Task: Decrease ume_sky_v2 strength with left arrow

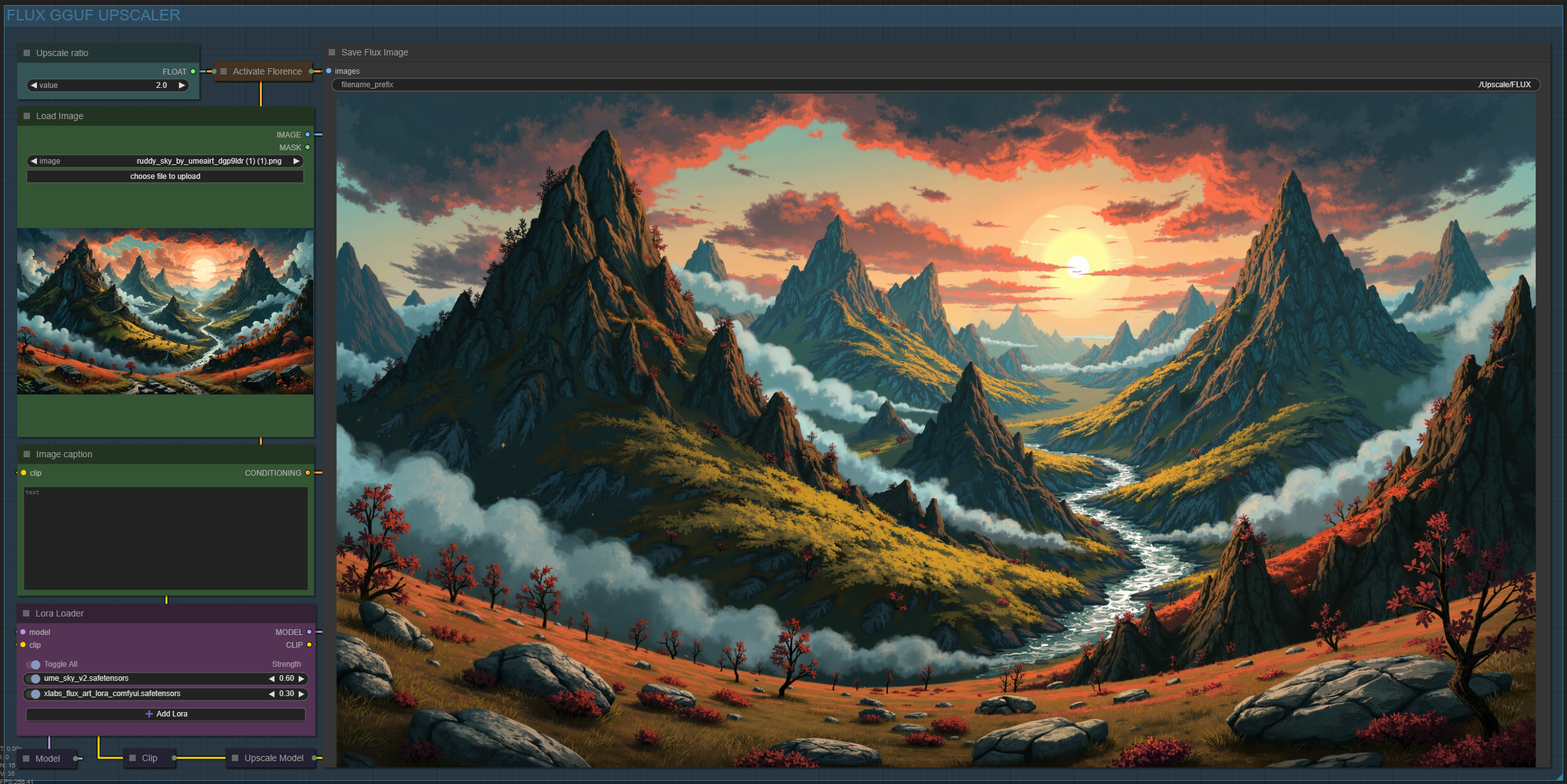Action: pyautogui.click(x=272, y=679)
